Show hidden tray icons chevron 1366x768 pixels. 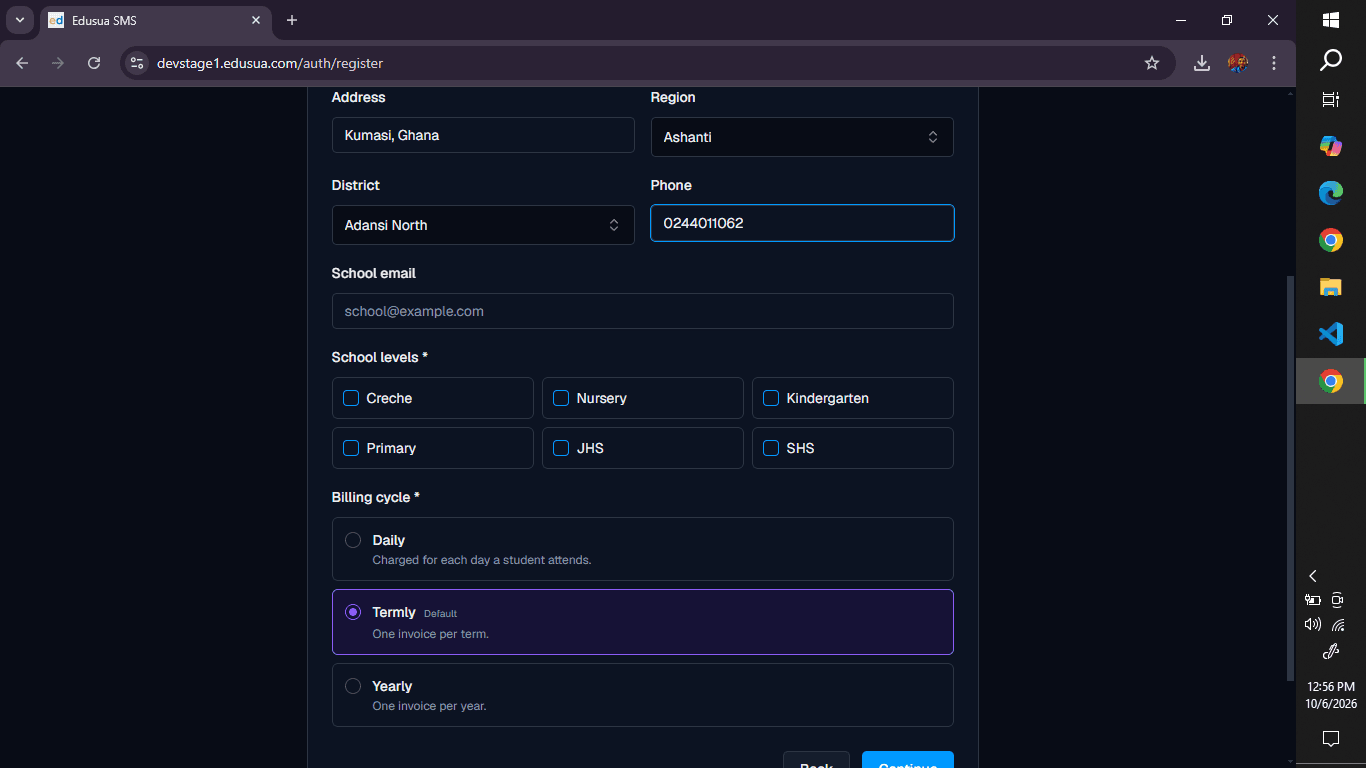point(1313,576)
